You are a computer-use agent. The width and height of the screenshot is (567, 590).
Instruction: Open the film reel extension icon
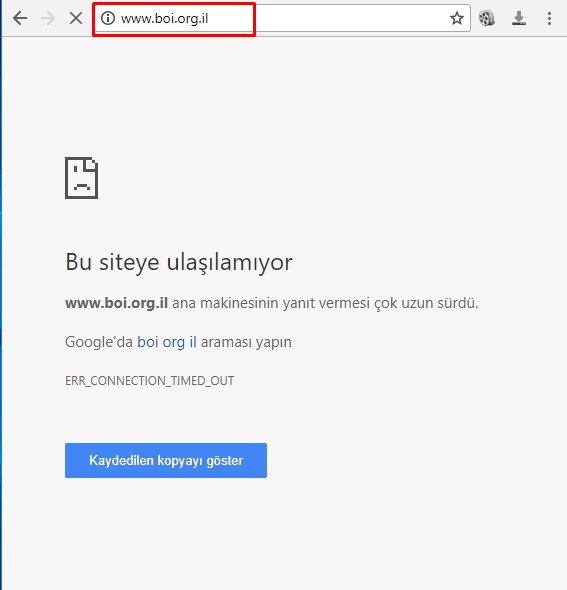(x=487, y=18)
